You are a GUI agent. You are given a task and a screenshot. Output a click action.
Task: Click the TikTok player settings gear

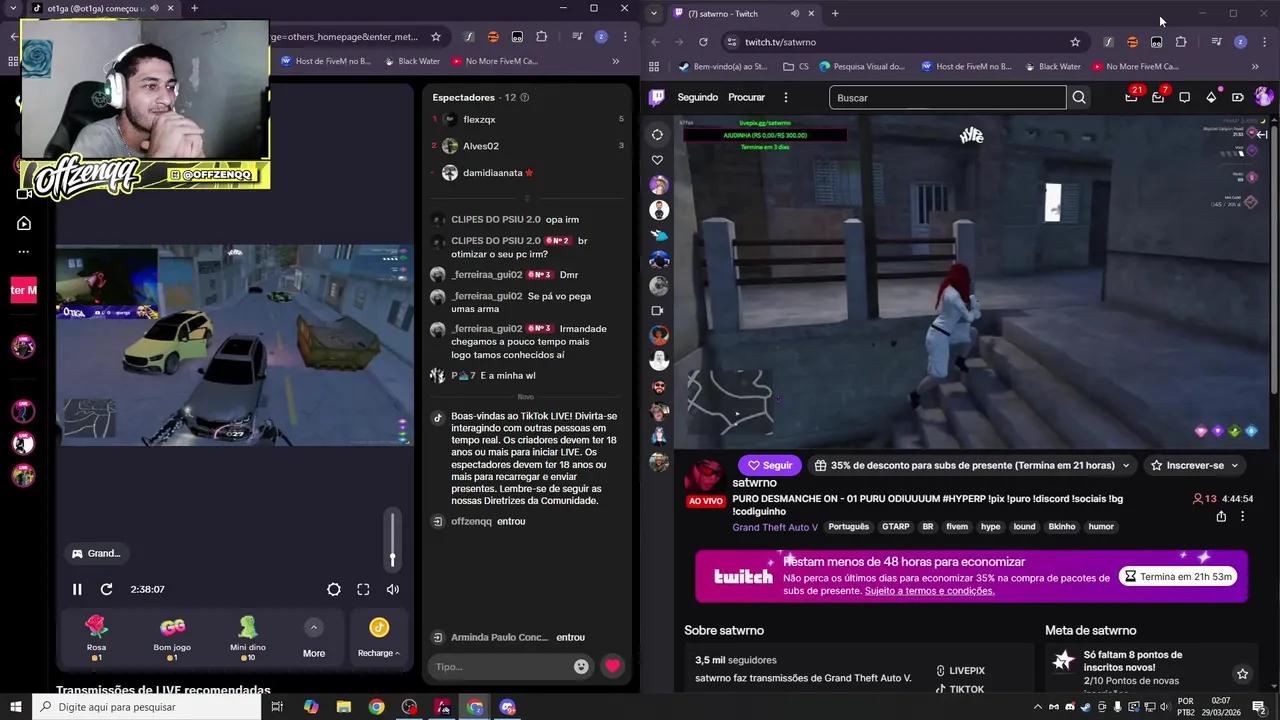pos(334,589)
